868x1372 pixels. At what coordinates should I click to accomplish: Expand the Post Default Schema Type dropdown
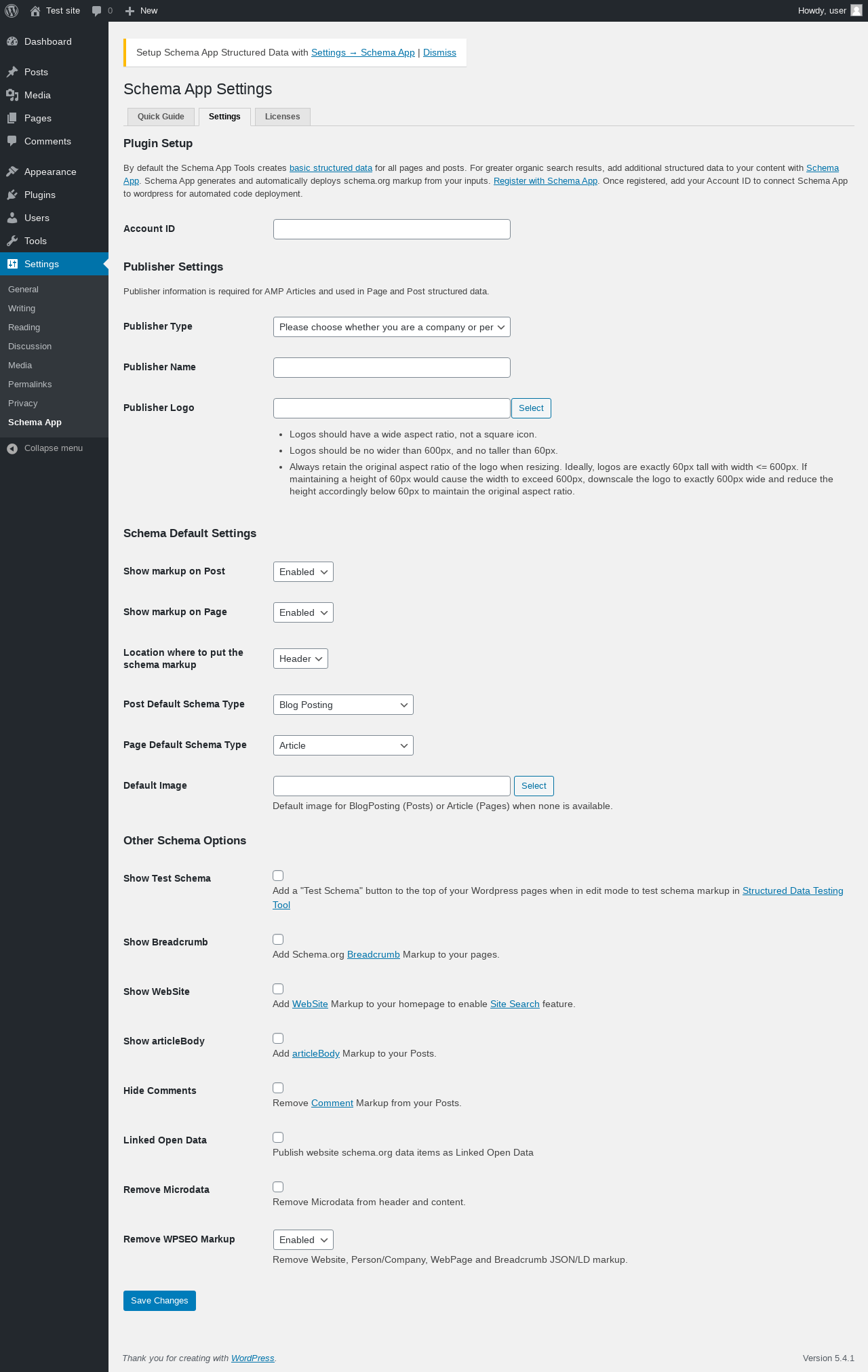[x=342, y=705]
